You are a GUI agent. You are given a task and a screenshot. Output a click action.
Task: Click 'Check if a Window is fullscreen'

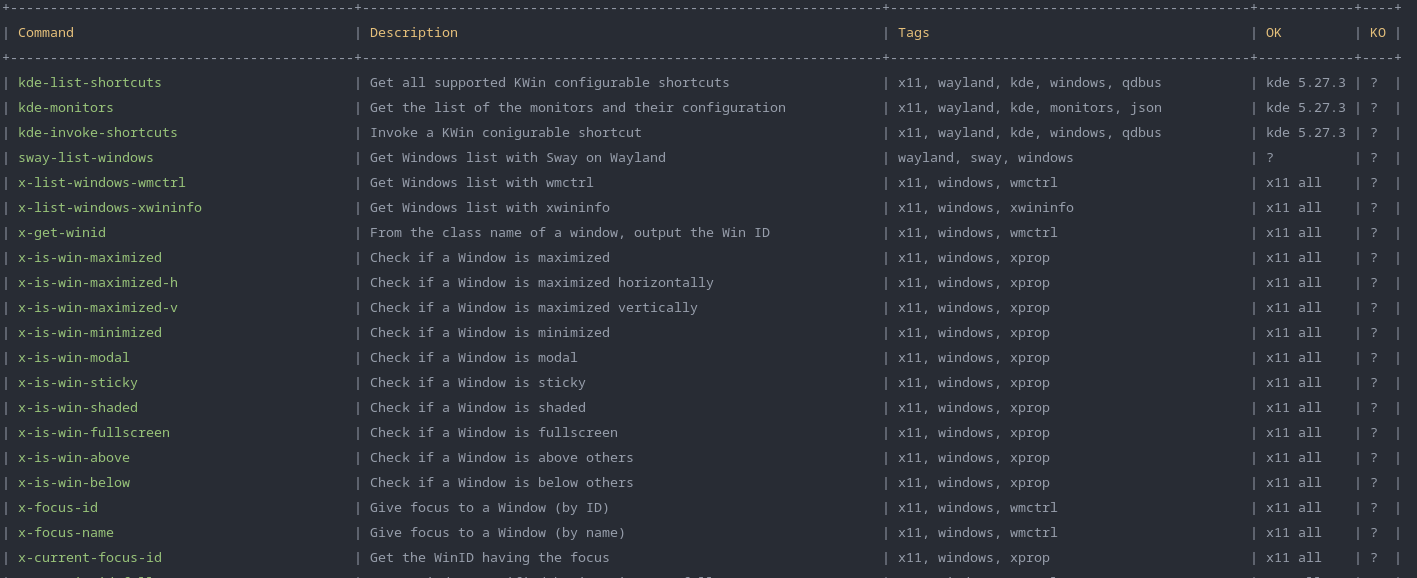(494, 433)
